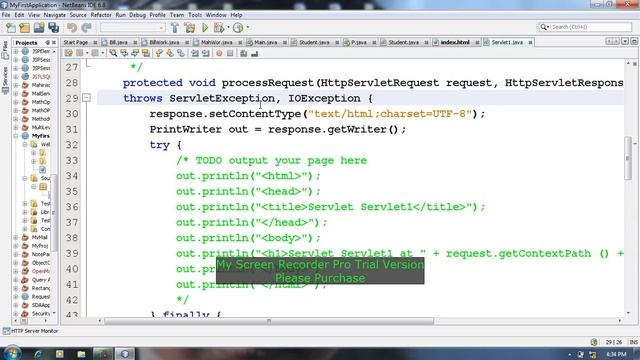Click the Shift Line Right editor icon
The image size is (640, 360).
click(x=205, y=53)
